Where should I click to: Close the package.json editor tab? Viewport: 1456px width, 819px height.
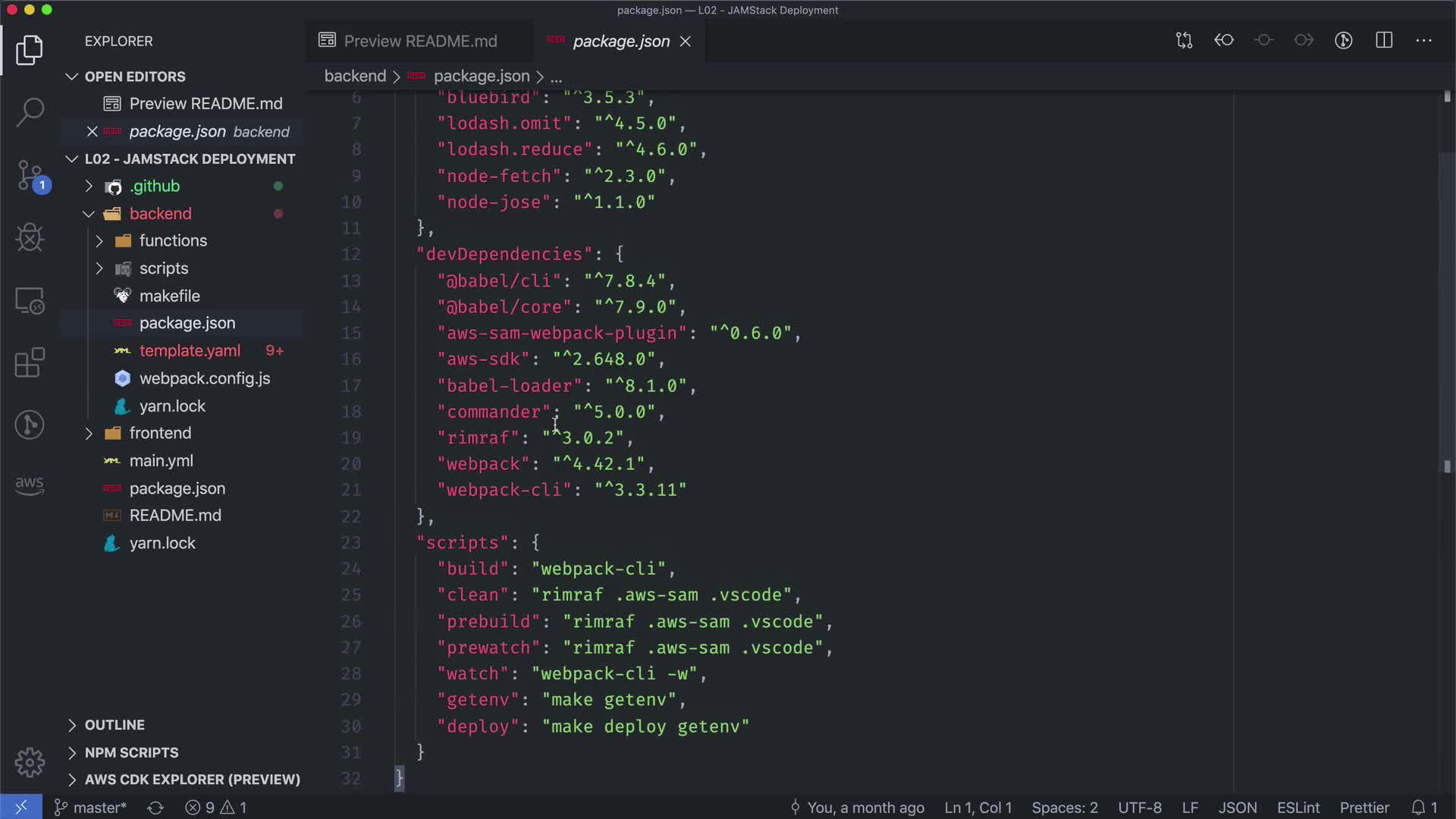tap(686, 42)
